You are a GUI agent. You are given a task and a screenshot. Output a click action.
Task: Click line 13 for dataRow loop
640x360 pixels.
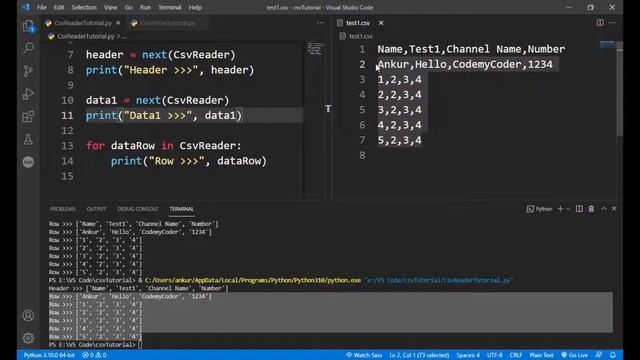[164, 146]
